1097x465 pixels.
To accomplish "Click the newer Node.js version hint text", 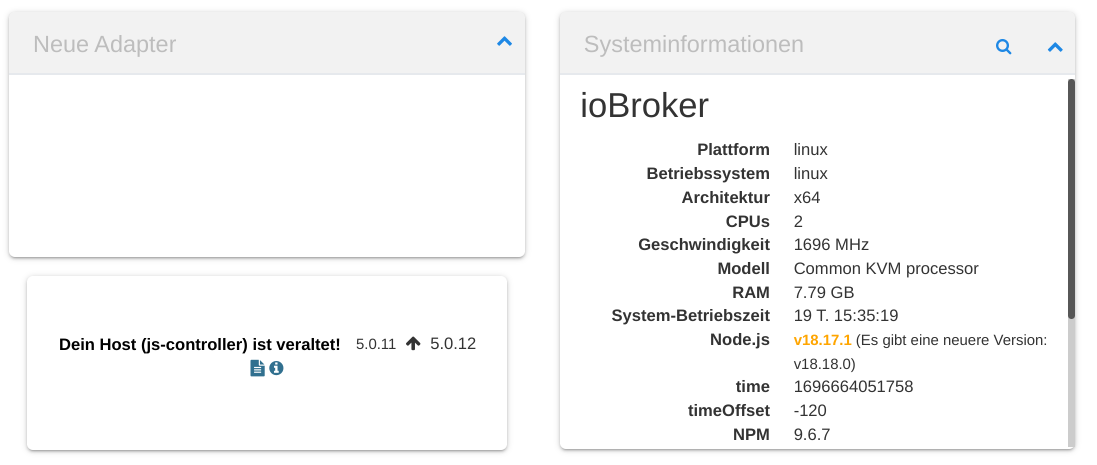I will 950,341.
